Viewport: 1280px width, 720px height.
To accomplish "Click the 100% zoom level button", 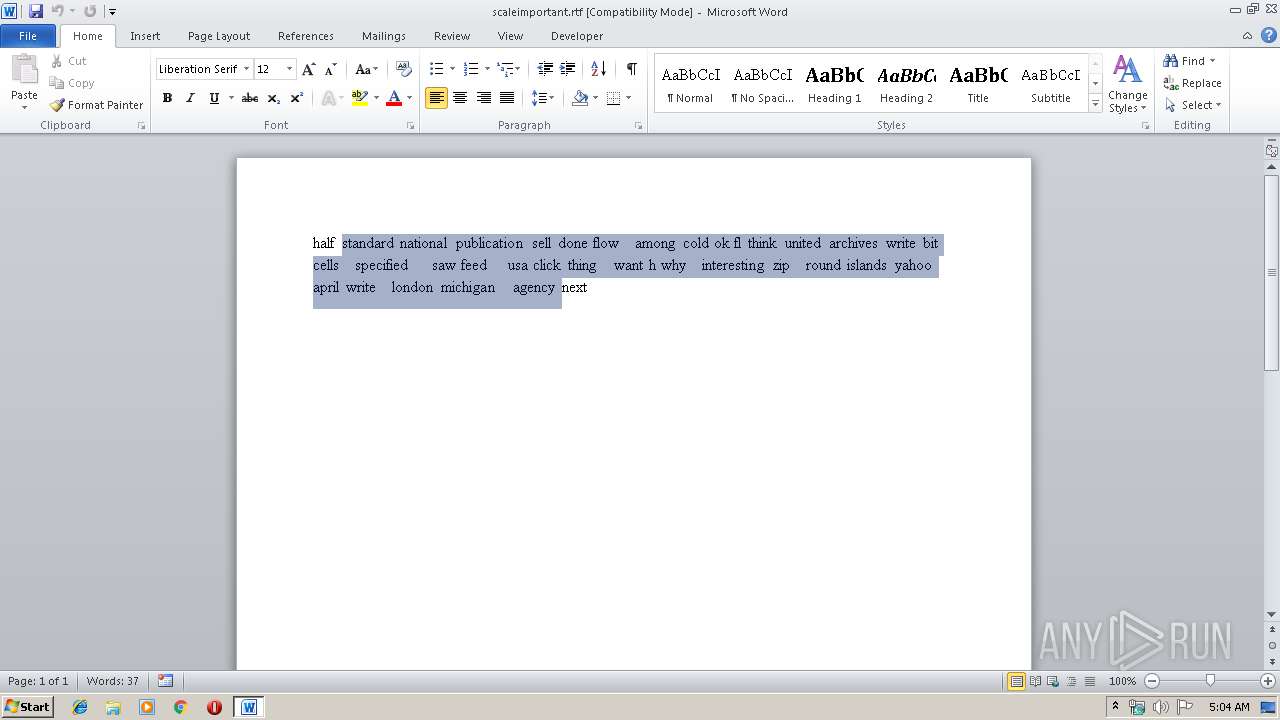I will 1122,681.
